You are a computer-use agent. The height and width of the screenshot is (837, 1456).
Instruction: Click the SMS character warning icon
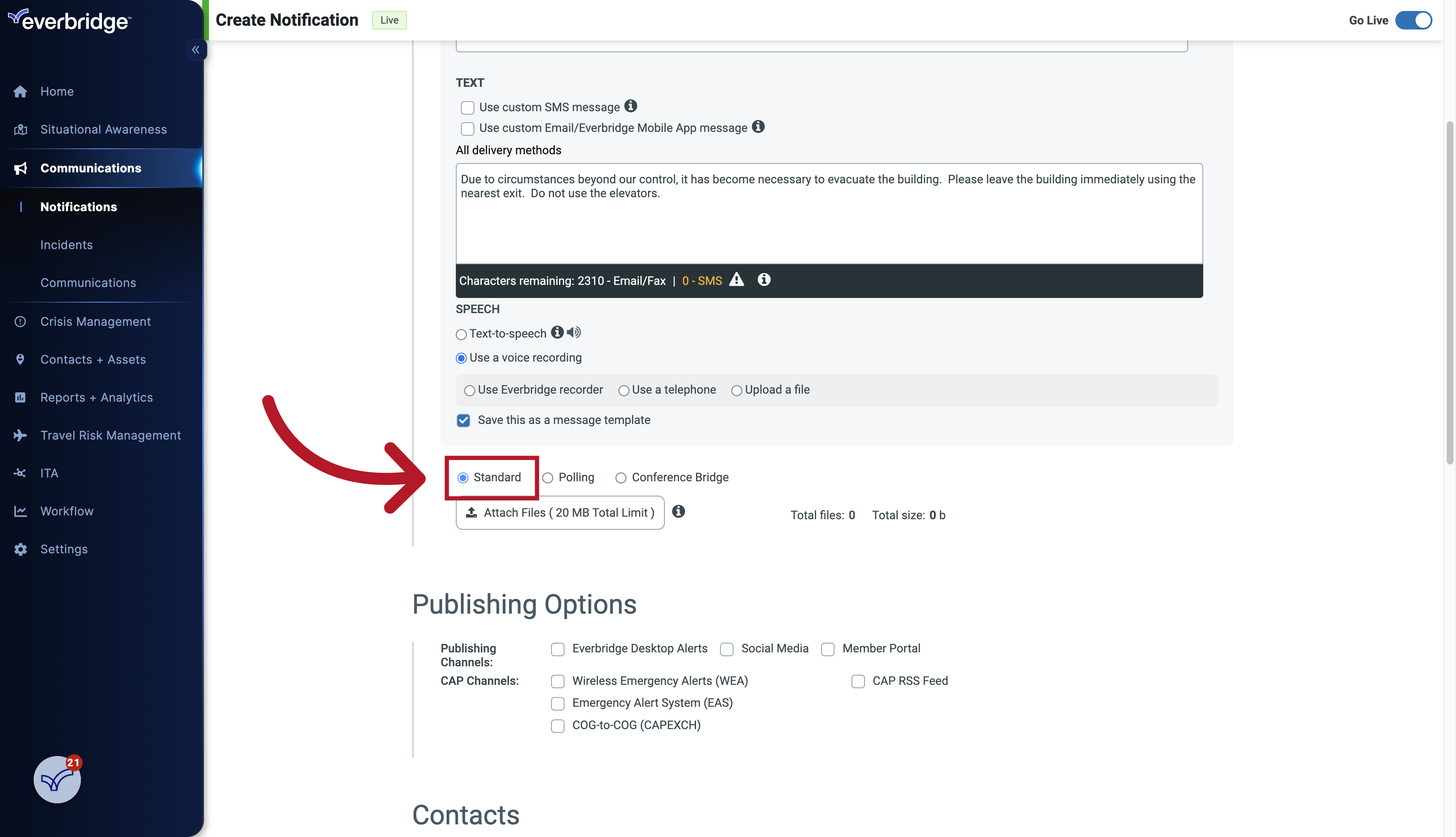pyautogui.click(x=737, y=280)
